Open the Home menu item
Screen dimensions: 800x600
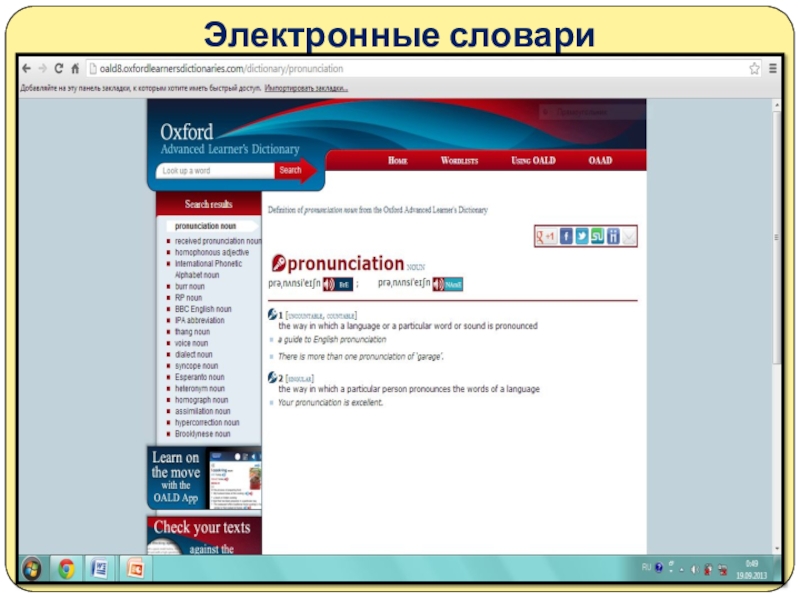point(397,161)
